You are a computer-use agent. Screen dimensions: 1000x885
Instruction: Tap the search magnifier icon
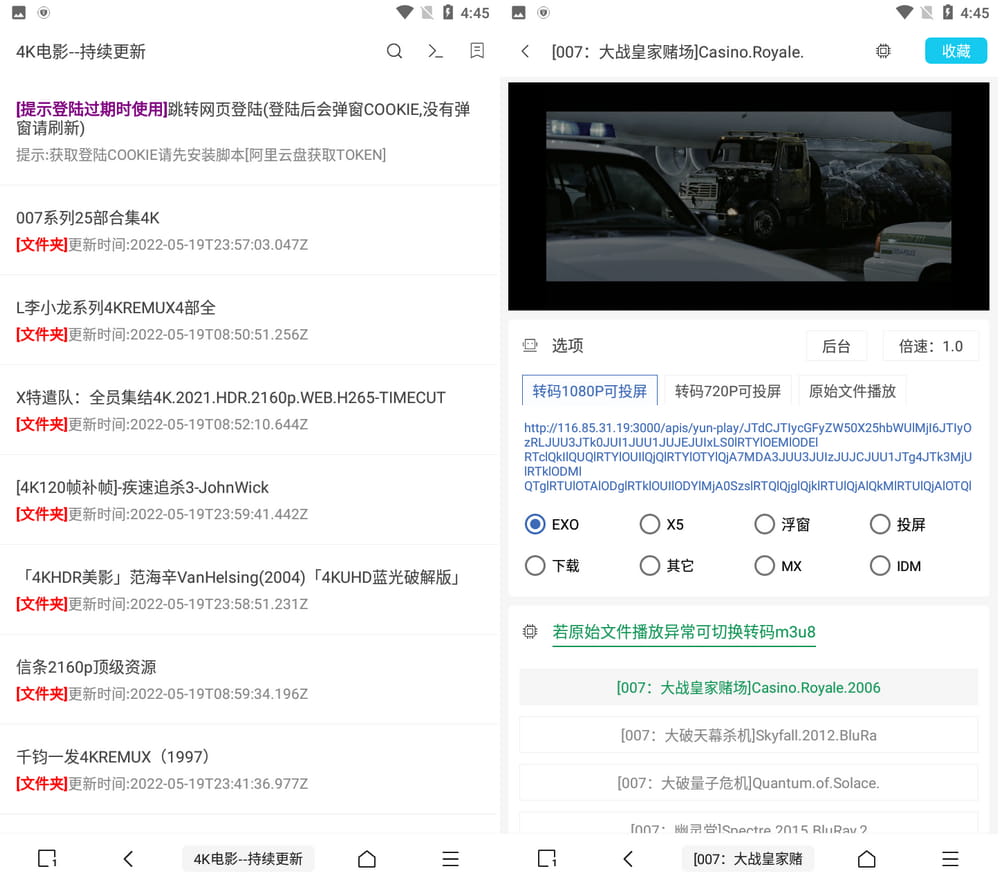click(394, 51)
